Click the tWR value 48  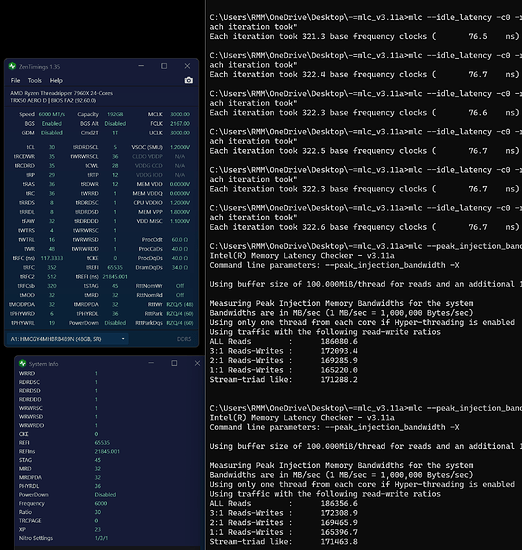[52, 249]
